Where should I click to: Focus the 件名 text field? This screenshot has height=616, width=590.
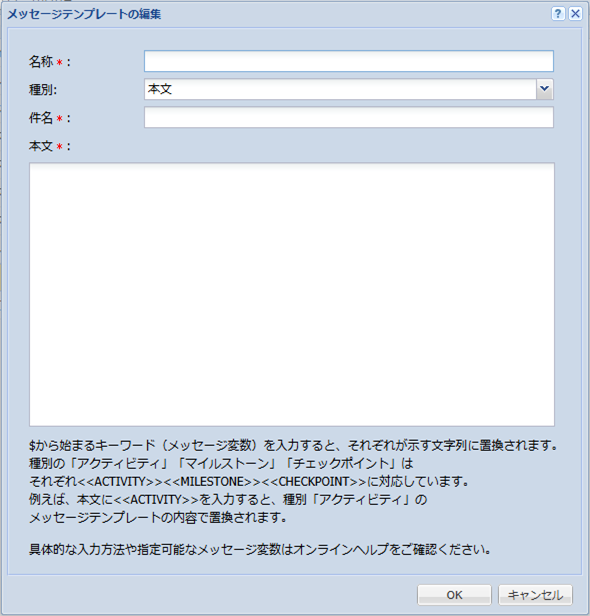click(349, 117)
